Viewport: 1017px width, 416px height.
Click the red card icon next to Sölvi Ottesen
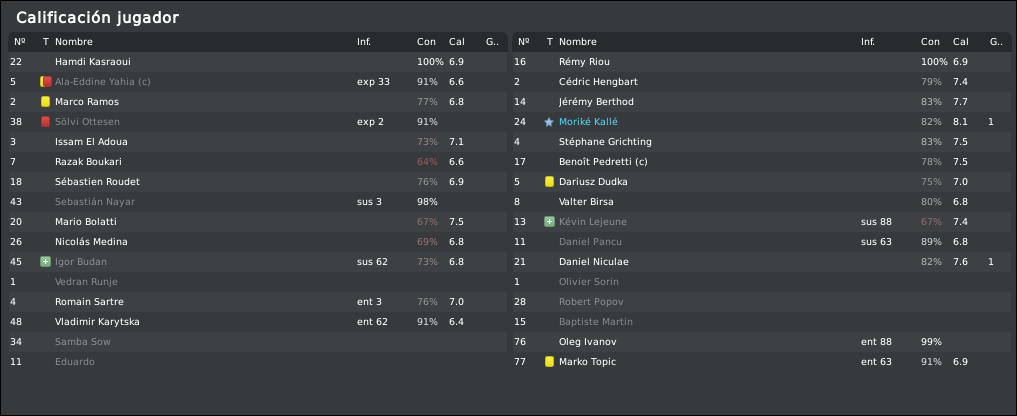[45, 122]
